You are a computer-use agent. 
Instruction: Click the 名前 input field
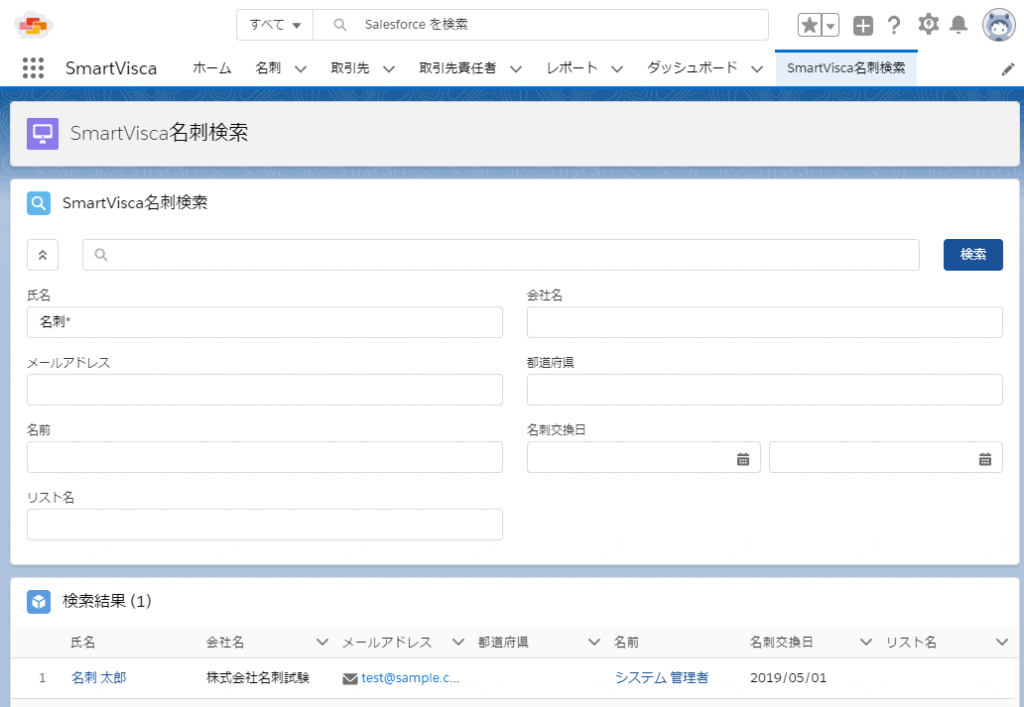point(264,457)
